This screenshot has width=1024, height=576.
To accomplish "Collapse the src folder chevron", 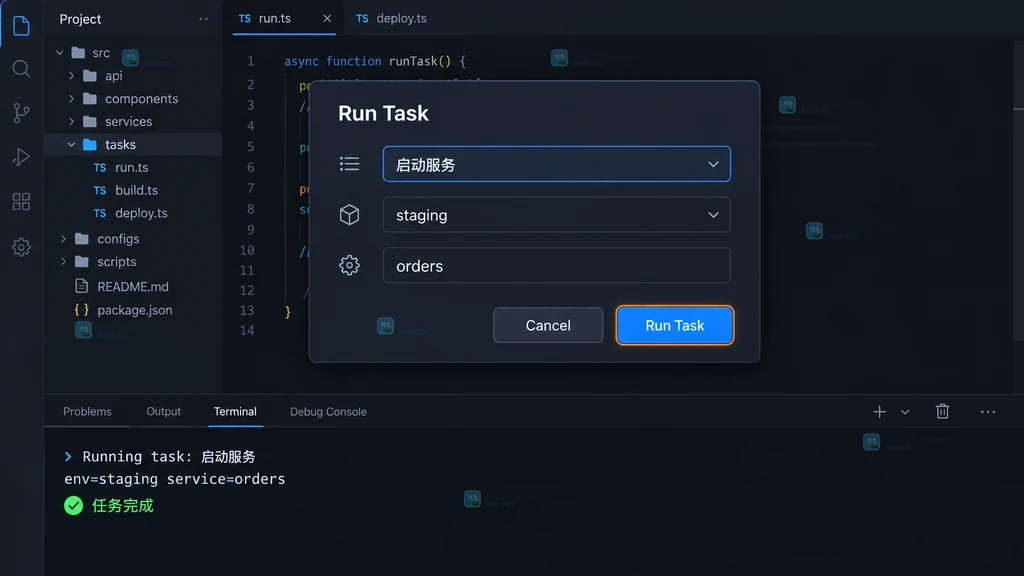I will click(x=59, y=52).
